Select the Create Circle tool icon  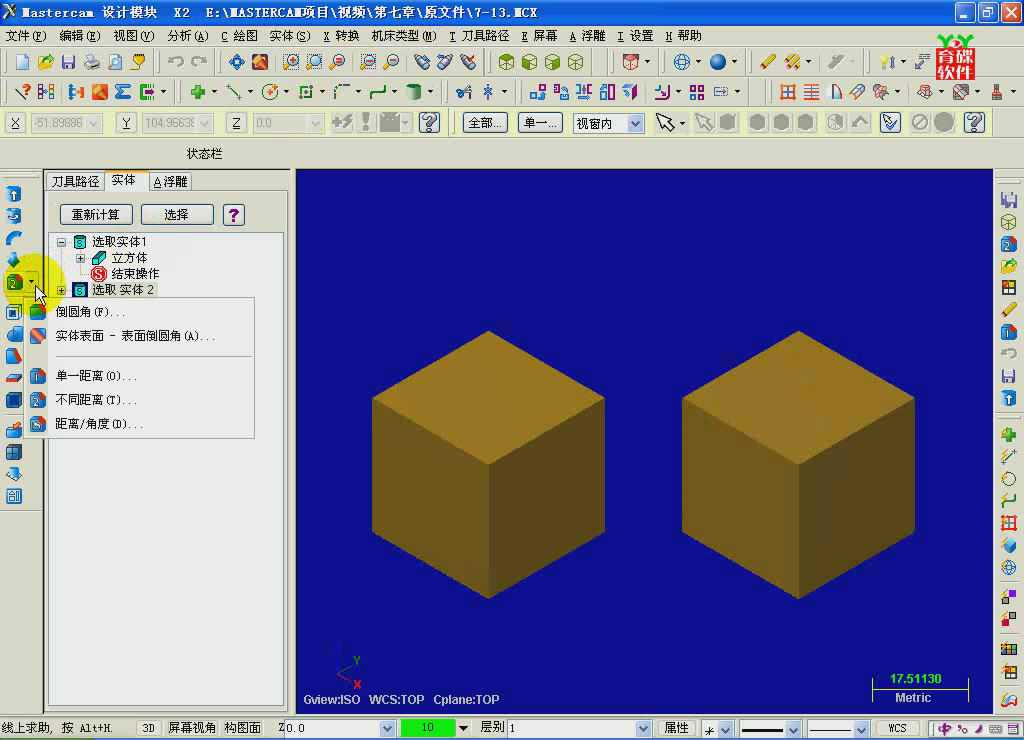click(270, 92)
